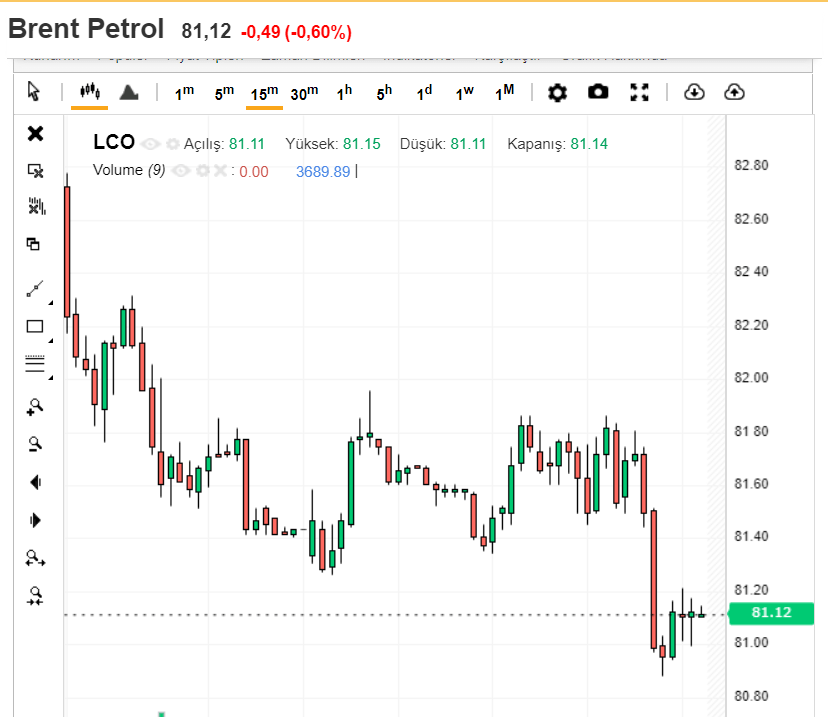Switch to candlestick chart type

[x=90, y=91]
